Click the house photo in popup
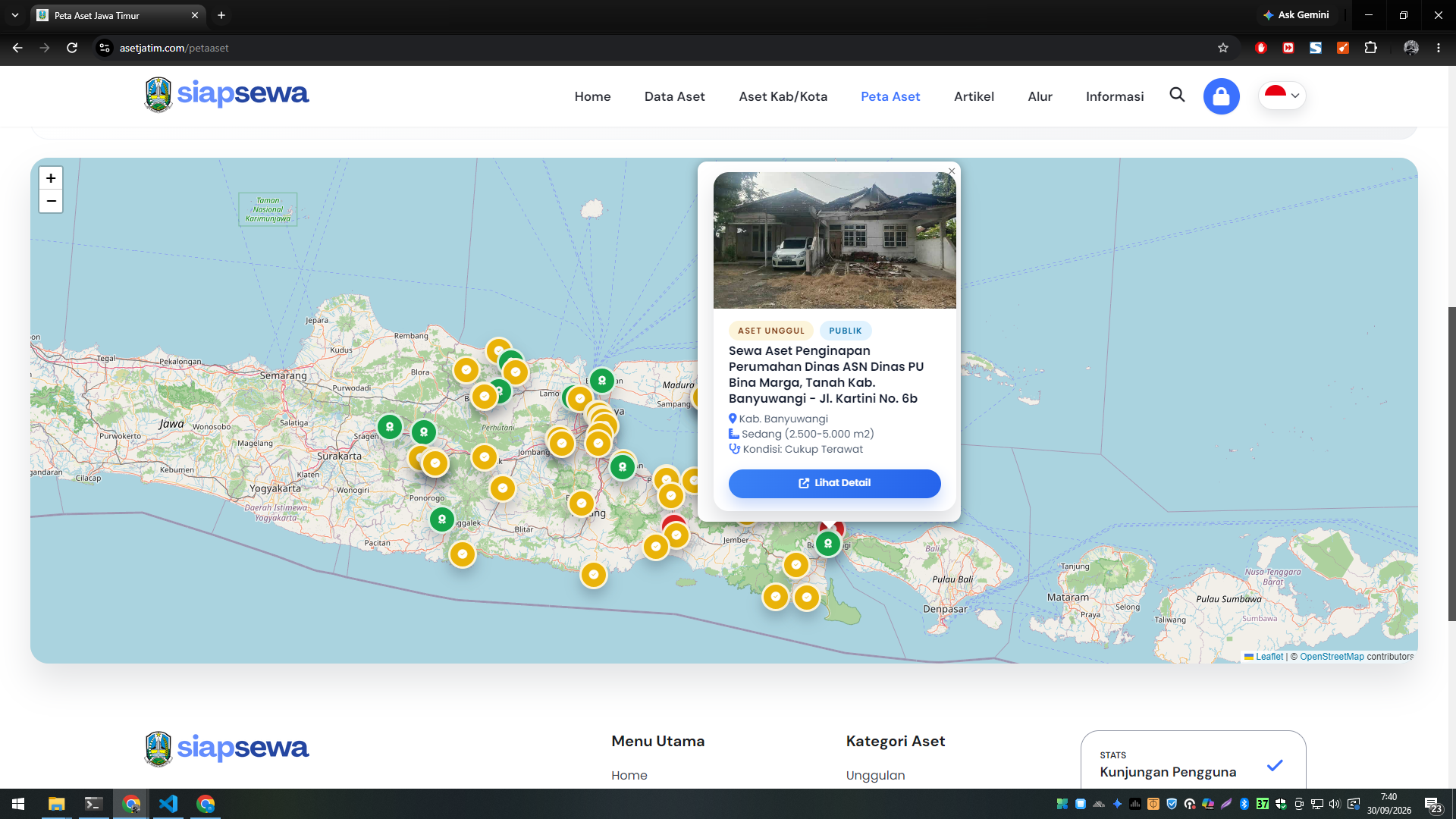The width and height of the screenshot is (1456, 819). [x=834, y=240]
